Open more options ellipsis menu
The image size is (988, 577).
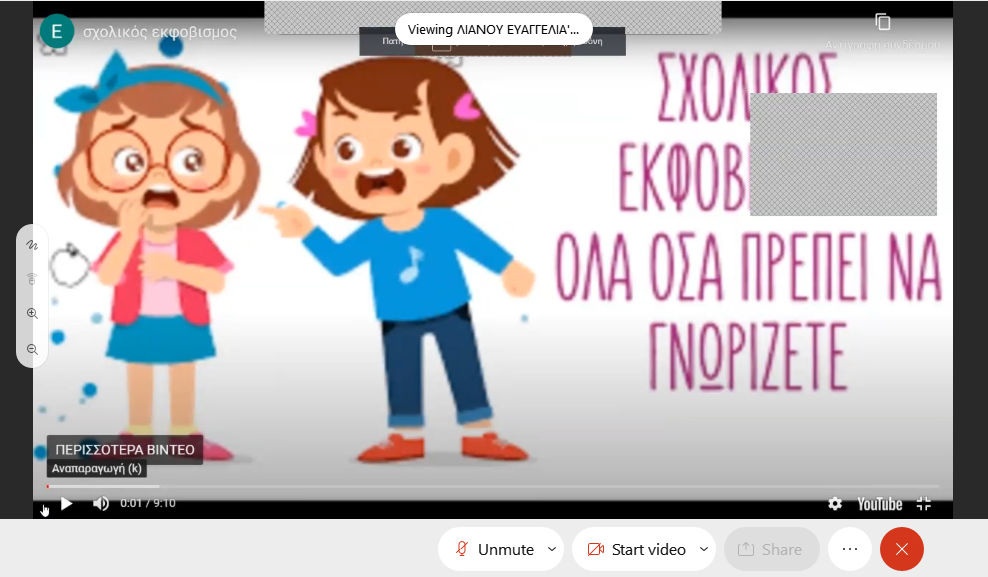click(850, 549)
